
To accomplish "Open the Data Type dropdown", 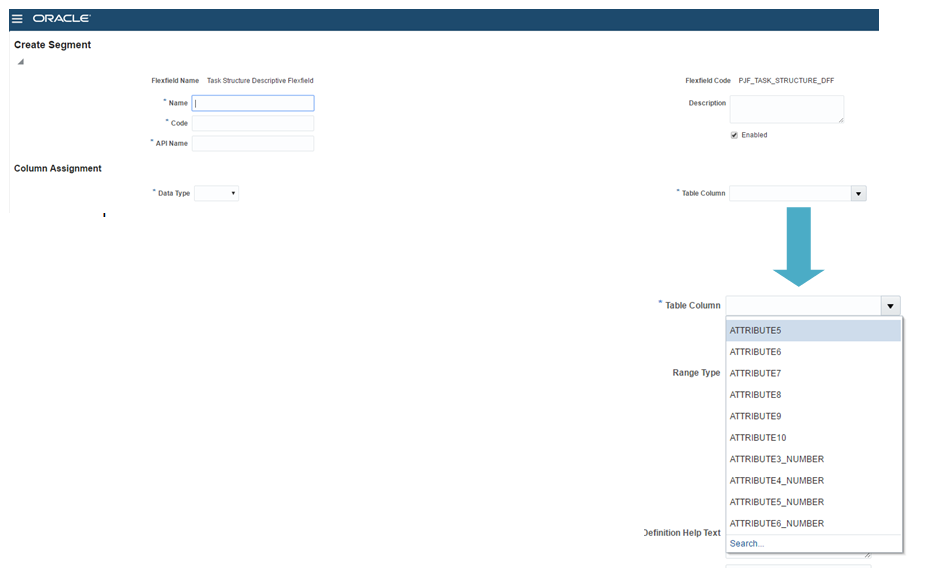I will point(216,193).
